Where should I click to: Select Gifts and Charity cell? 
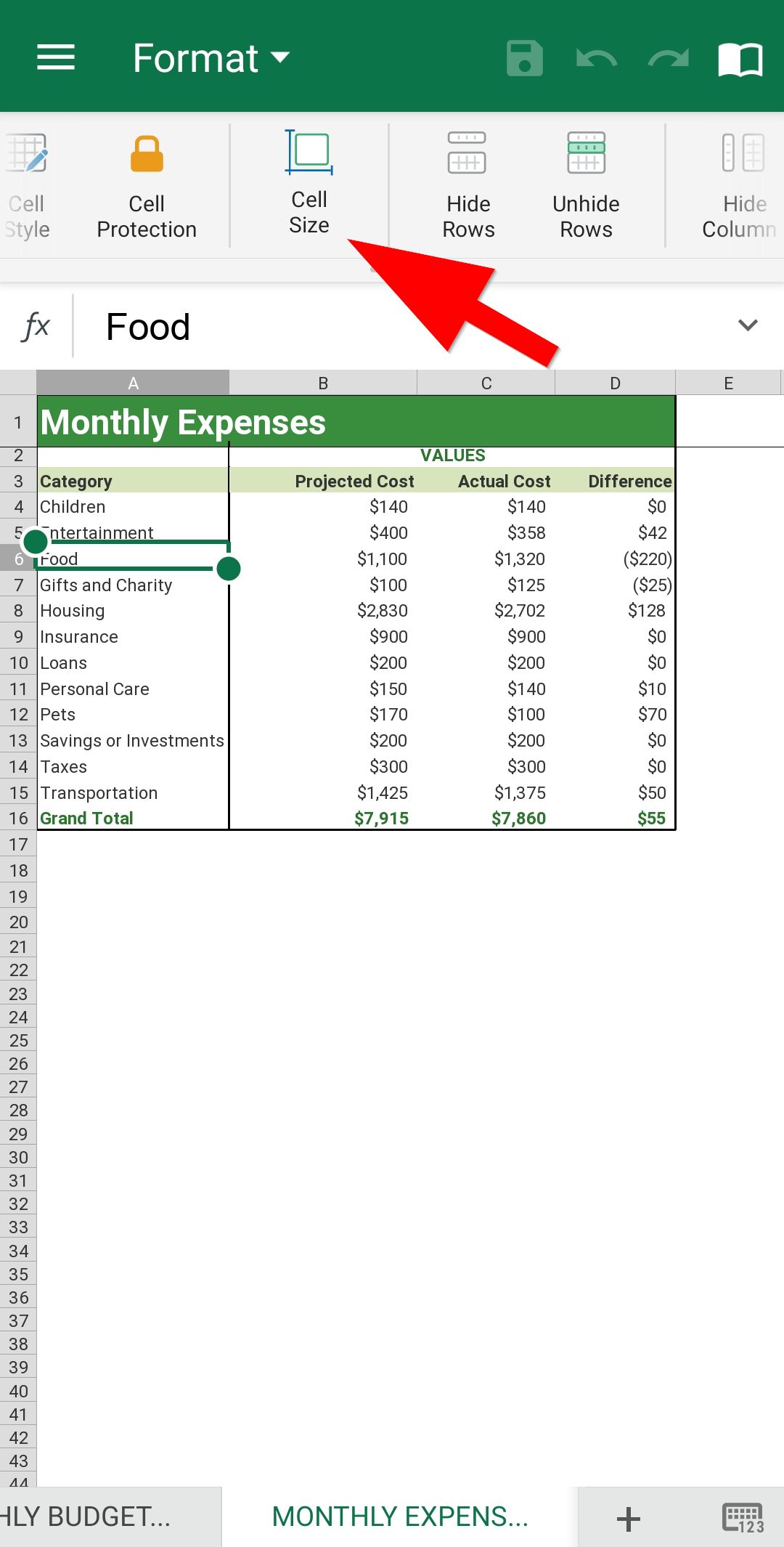(x=133, y=585)
